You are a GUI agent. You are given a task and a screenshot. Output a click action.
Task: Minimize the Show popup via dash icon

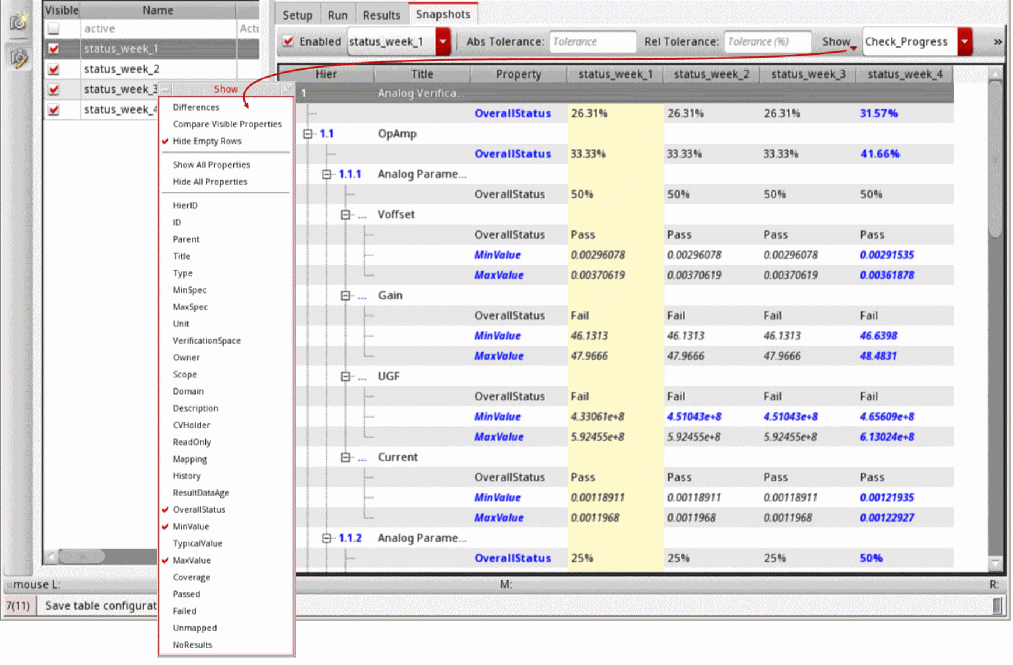click(x=167, y=89)
